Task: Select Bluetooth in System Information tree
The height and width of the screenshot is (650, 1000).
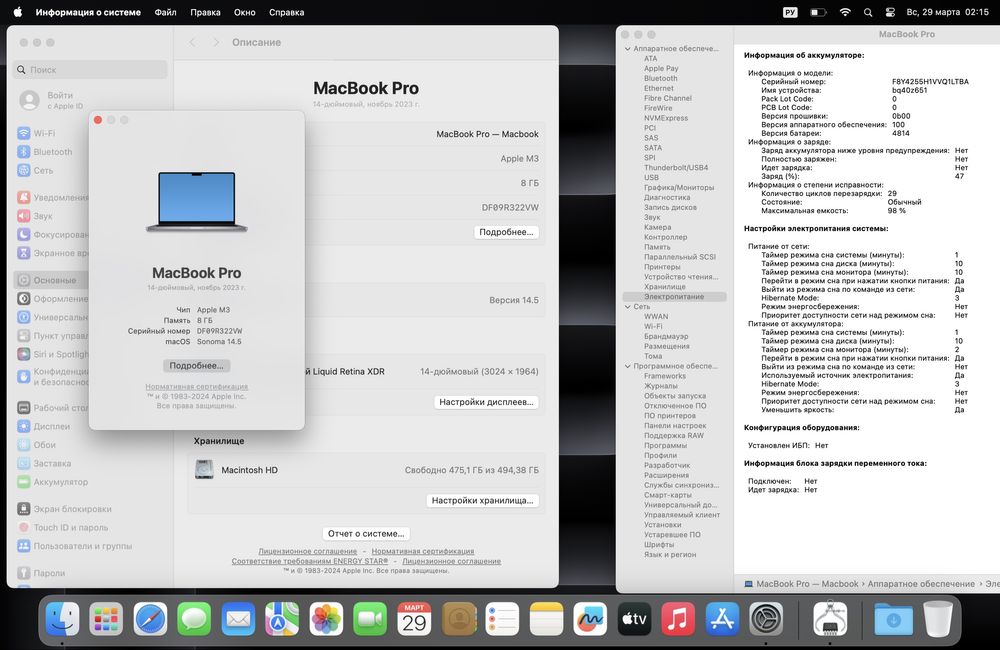Action: click(x=661, y=78)
